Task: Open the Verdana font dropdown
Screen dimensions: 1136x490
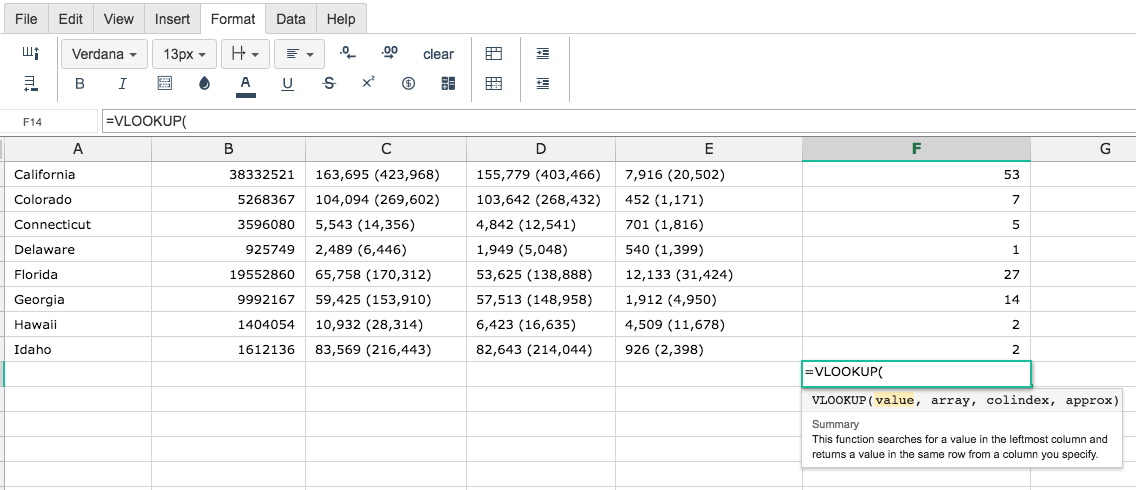Action: pyautogui.click(x=105, y=54)
